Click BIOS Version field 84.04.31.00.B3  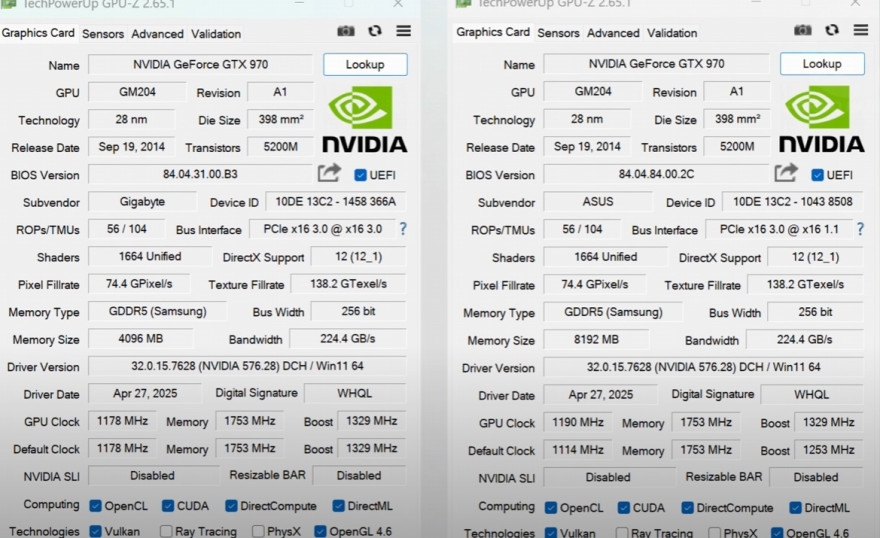coord(200,174)
